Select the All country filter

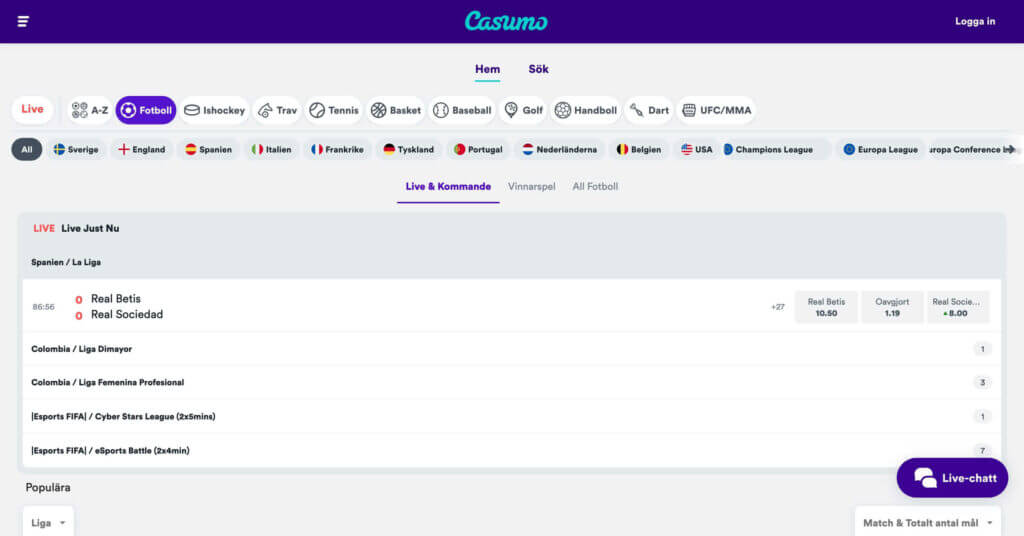click(x=27, y=150)
